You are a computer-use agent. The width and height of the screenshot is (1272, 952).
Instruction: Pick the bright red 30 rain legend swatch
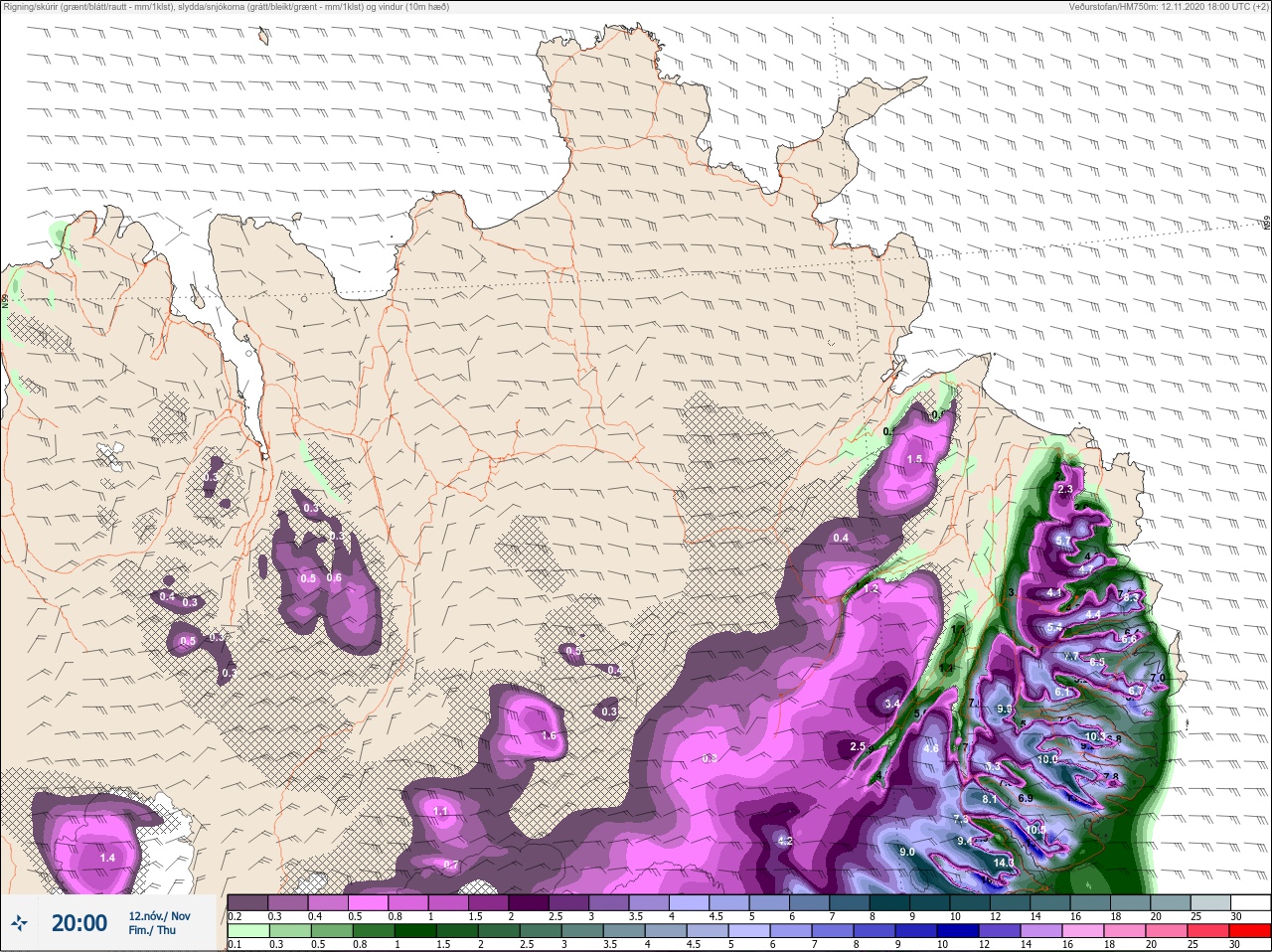point(1250,931)
